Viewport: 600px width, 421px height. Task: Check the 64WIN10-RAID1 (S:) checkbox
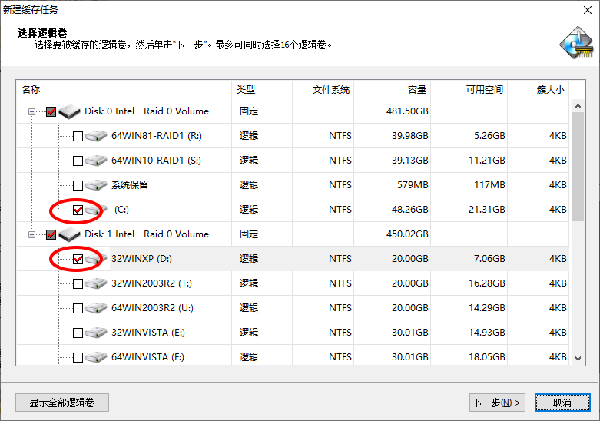click(x=78, y=161)
